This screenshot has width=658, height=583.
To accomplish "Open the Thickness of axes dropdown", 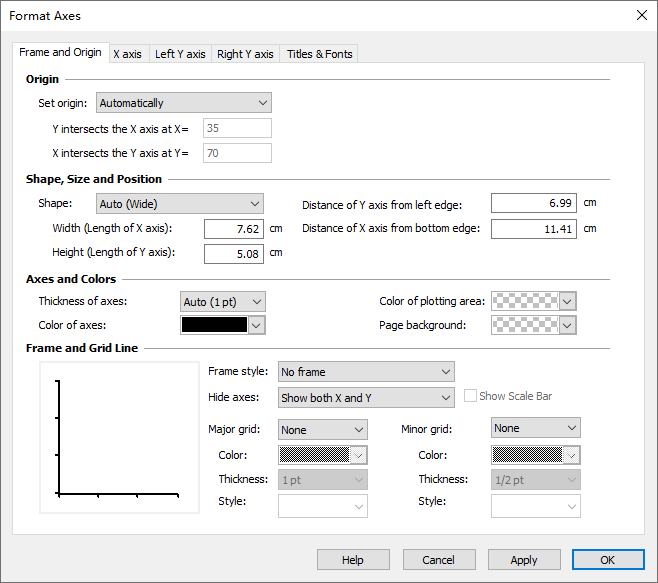I will point(223,302).
